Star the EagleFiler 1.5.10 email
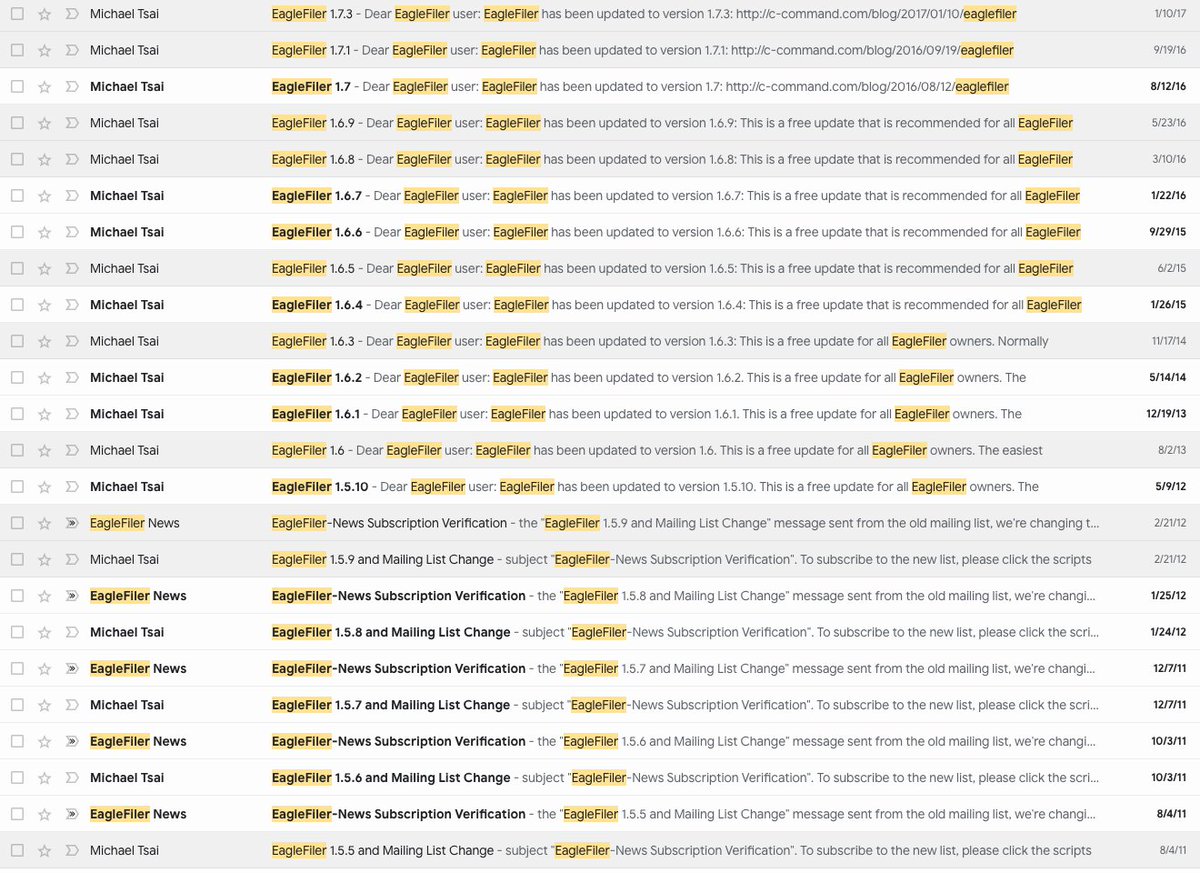This screenshot has width=1200, height=873. [x=44, y=487]
